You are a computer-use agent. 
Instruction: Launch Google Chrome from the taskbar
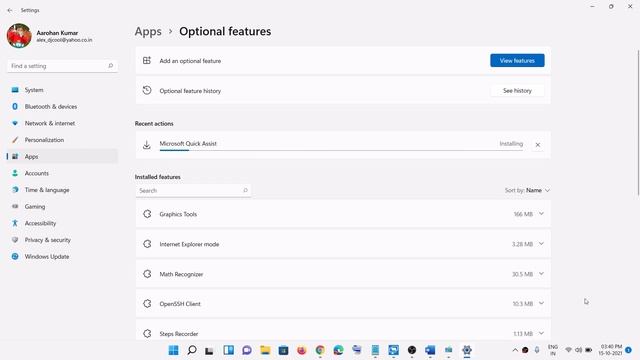[x=320, y=350]
